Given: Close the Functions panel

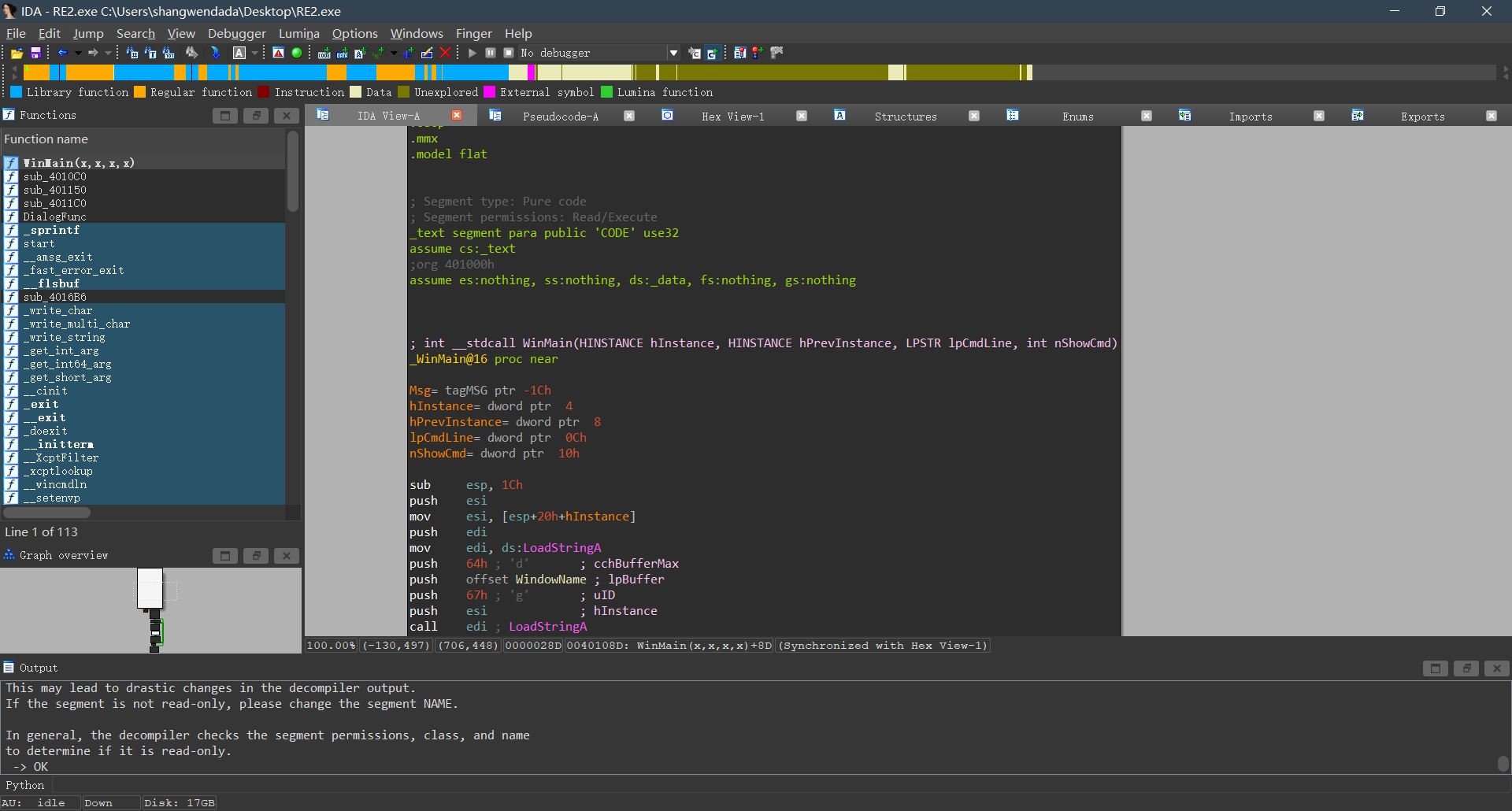Looking at the screenshot, I should click(287, 116).
